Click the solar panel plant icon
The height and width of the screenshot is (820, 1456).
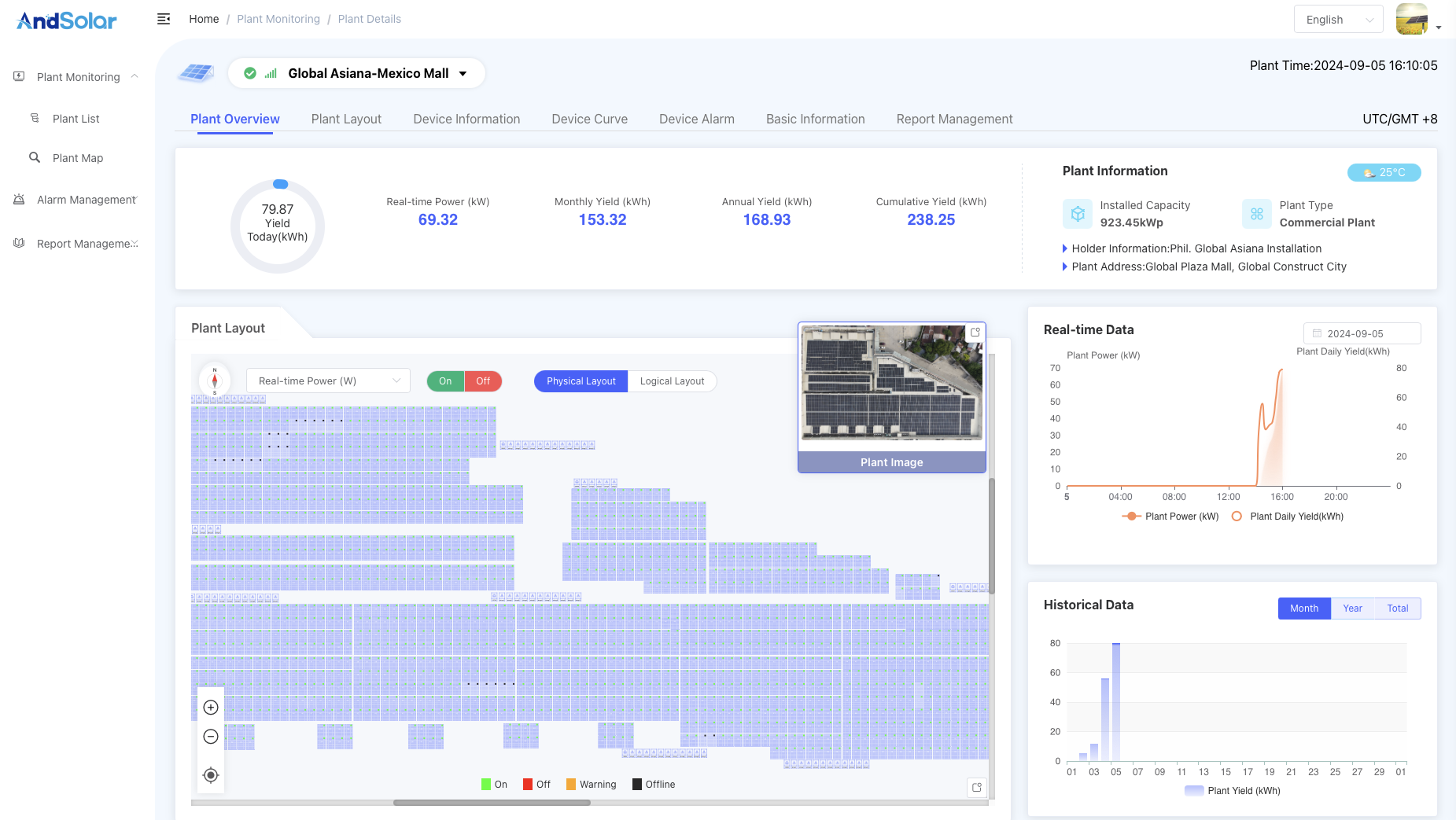pyautogui.click(x=196, y=73)
